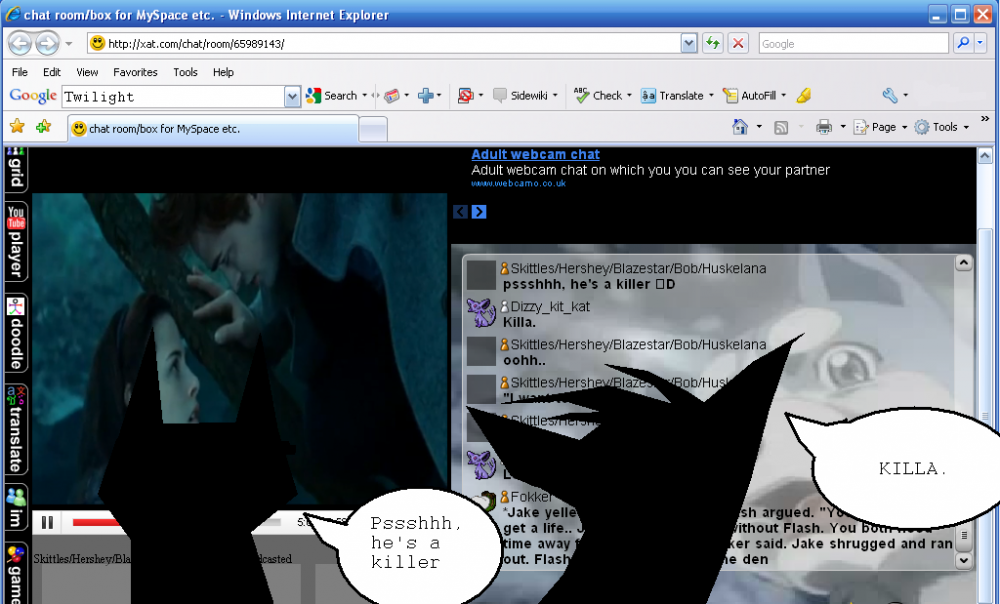Click the chat box scroll up arrow
1000x604 pixels.
tap(964, 263)
